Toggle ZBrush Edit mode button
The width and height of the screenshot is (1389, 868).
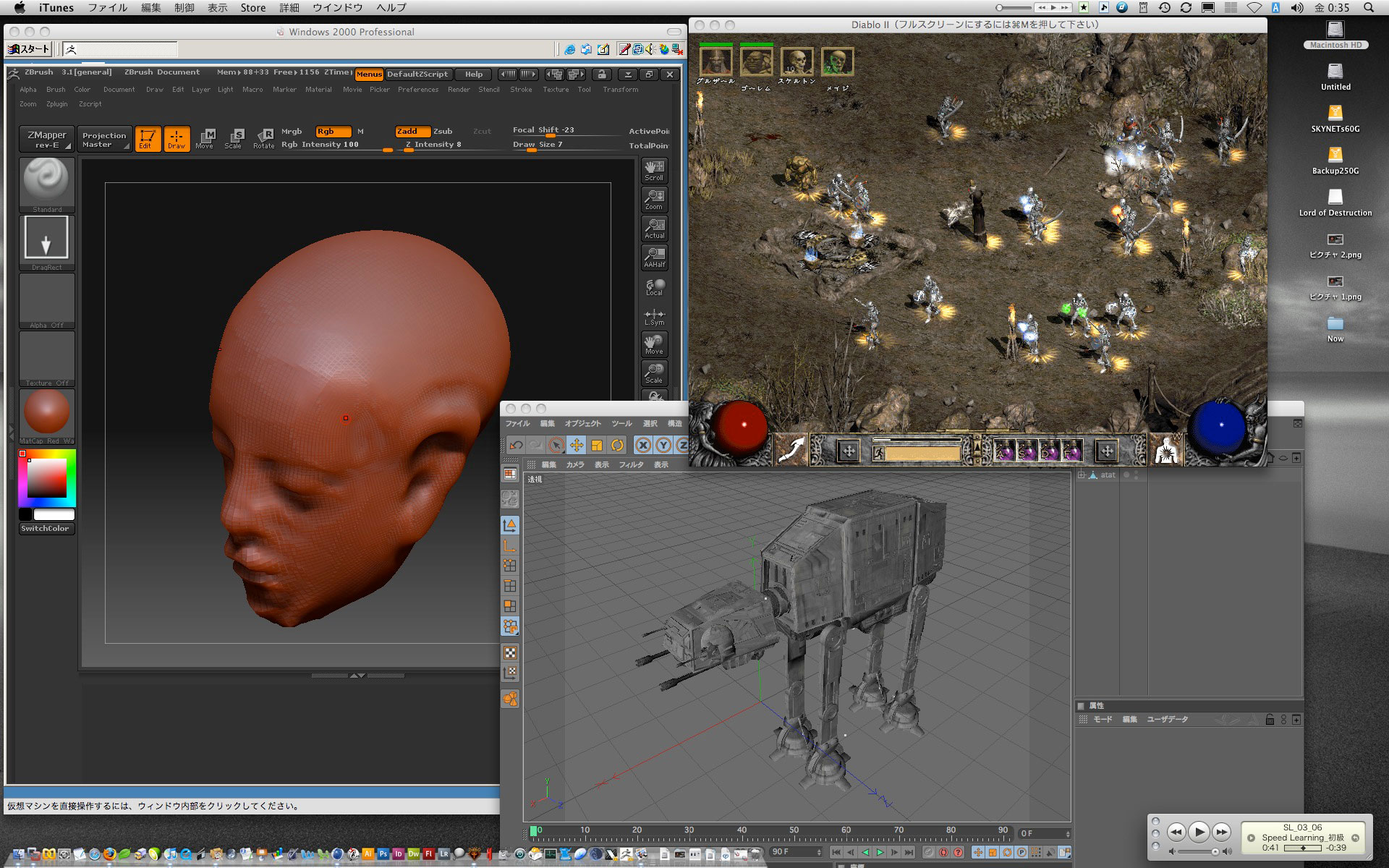[147, 138]
